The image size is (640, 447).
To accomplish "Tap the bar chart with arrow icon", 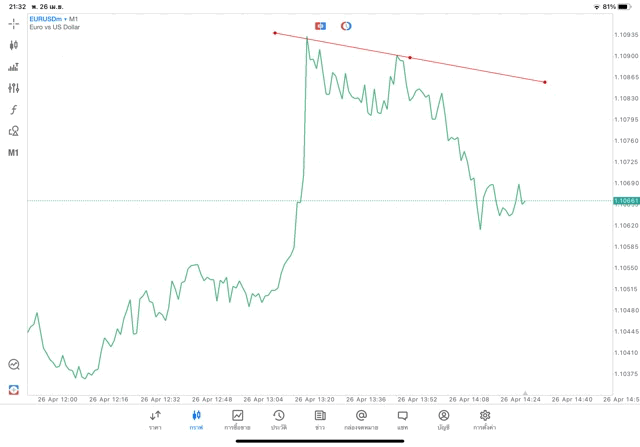I will tap(13, 67).
